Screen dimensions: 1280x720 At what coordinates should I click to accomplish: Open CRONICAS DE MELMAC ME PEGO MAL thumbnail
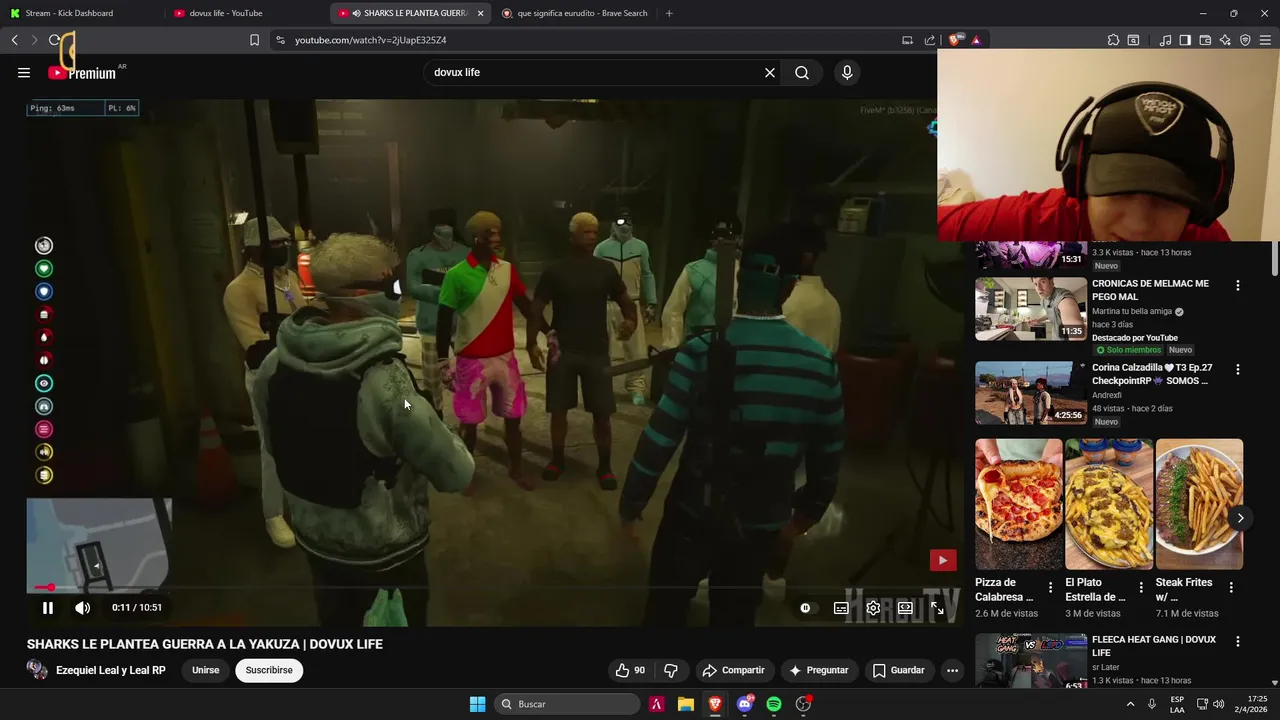1031,309
